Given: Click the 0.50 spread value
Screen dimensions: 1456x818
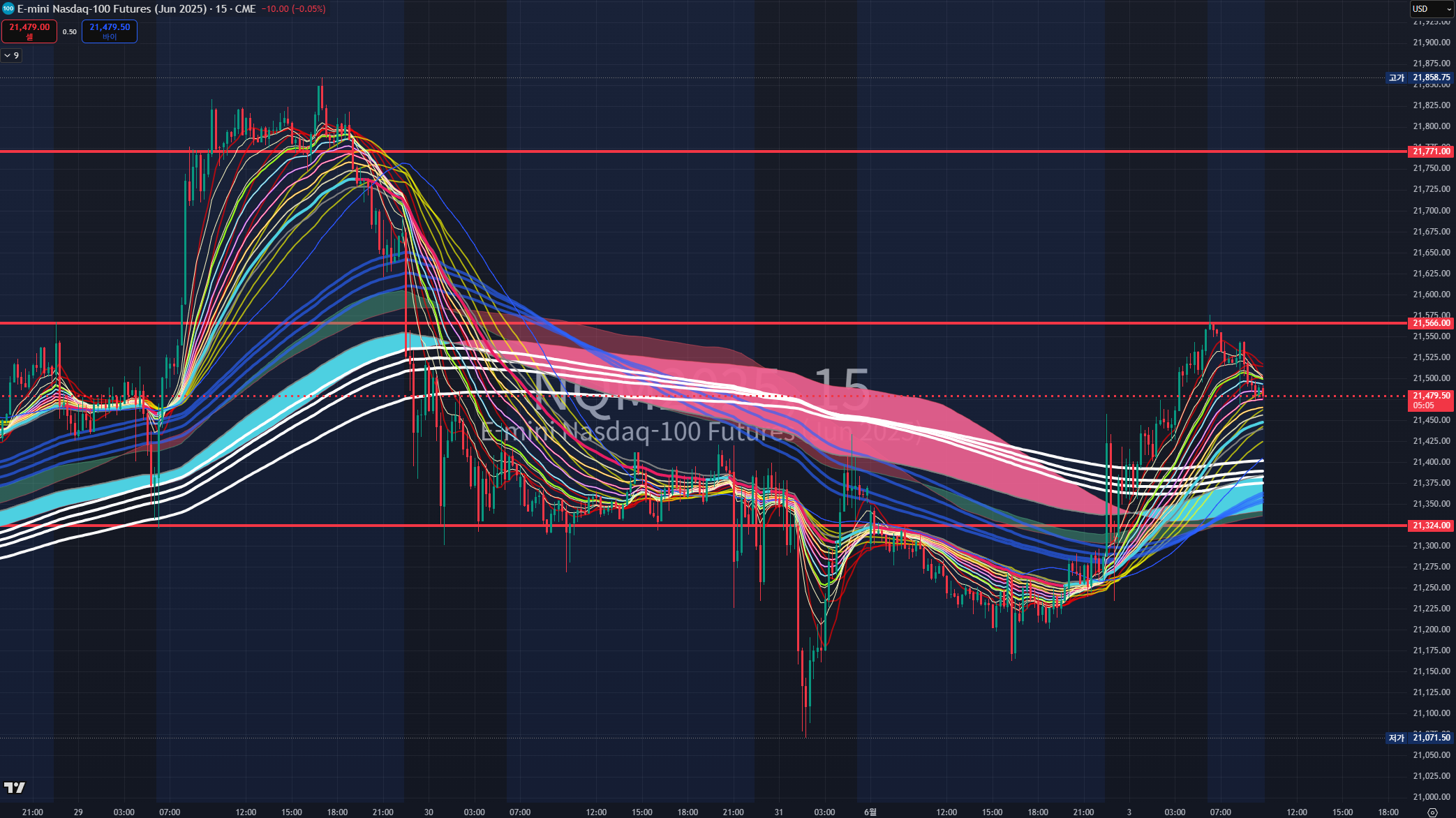Looking at the screenshot, I should (x=70, y=32).
